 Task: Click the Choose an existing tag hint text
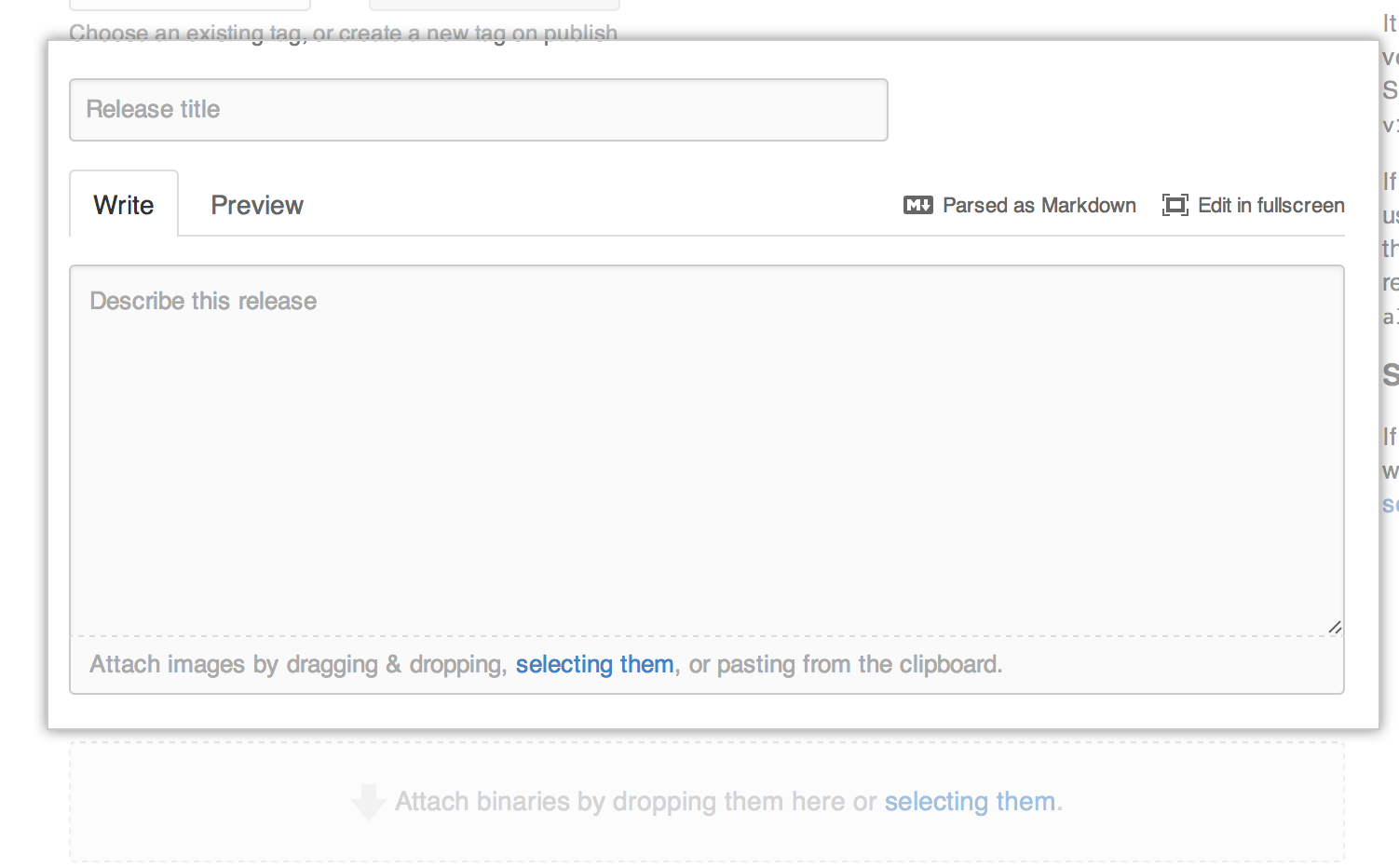coord(343,33)
